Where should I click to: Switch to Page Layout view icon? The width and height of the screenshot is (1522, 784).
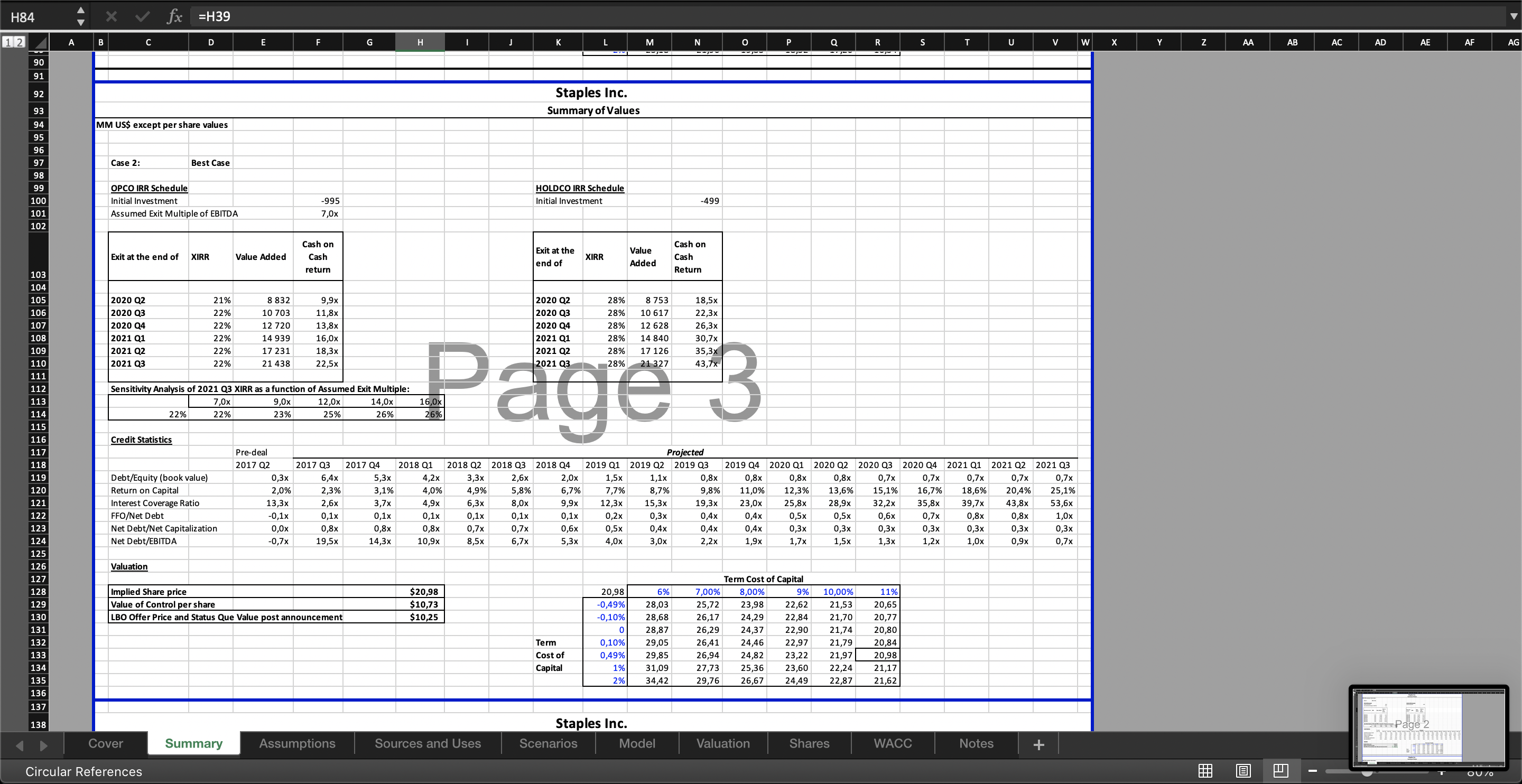point(1243,770)
